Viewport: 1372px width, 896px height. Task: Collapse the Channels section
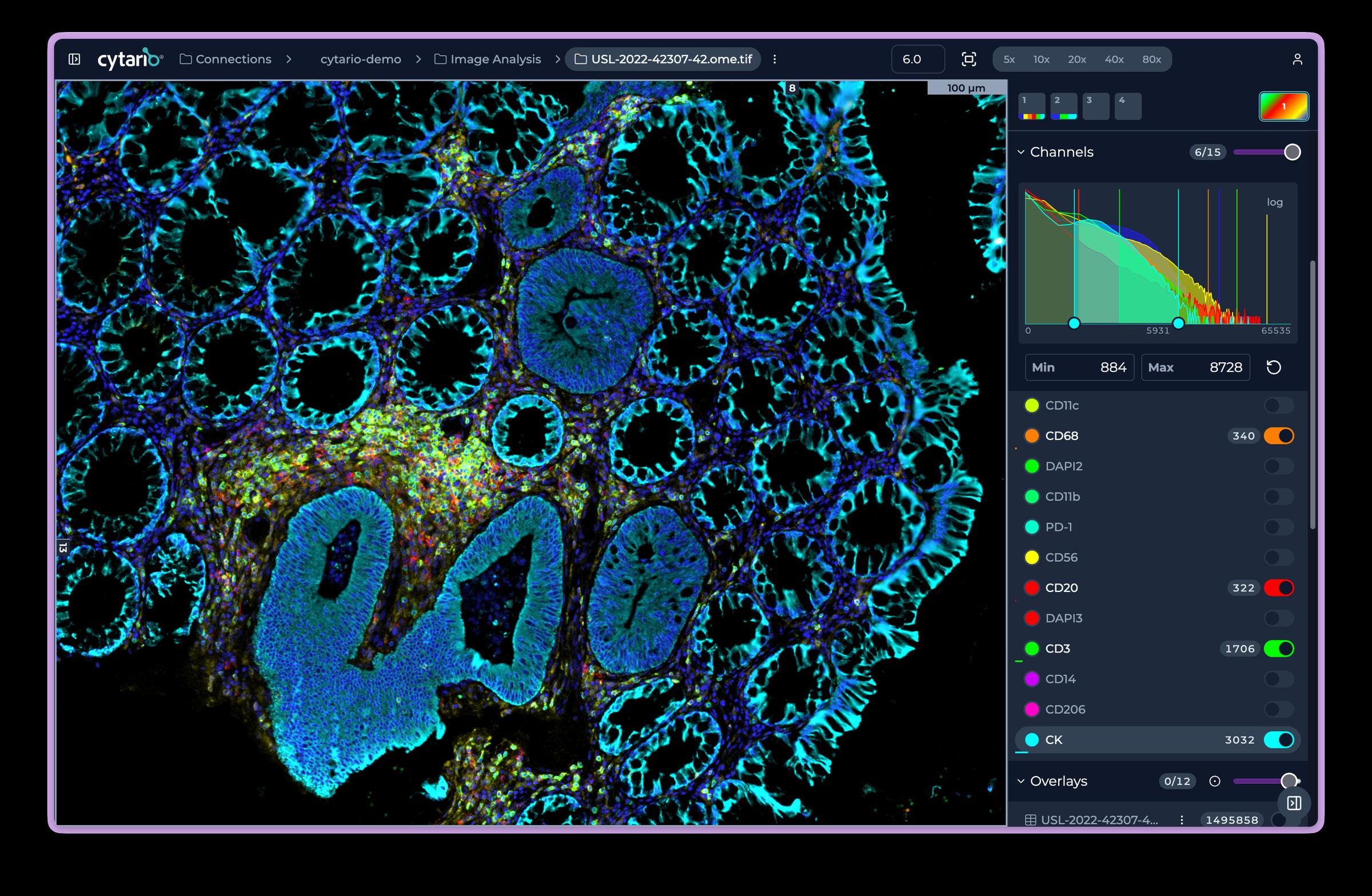tap(1021, 152)
